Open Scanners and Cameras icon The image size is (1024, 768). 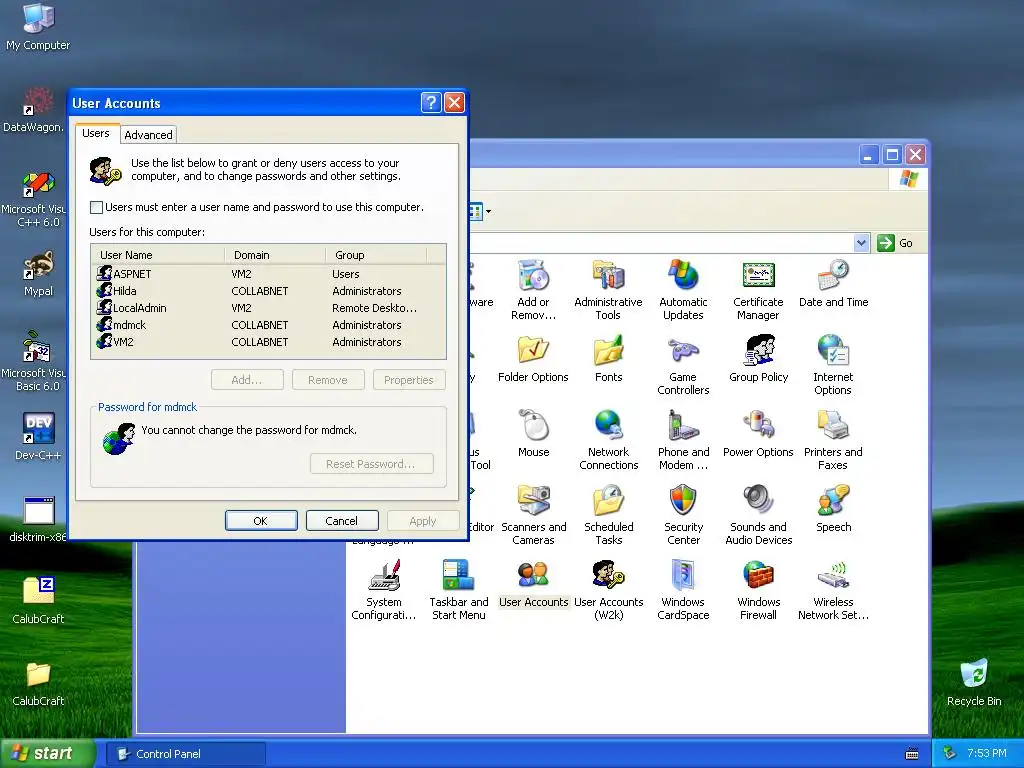click(533, 515)
